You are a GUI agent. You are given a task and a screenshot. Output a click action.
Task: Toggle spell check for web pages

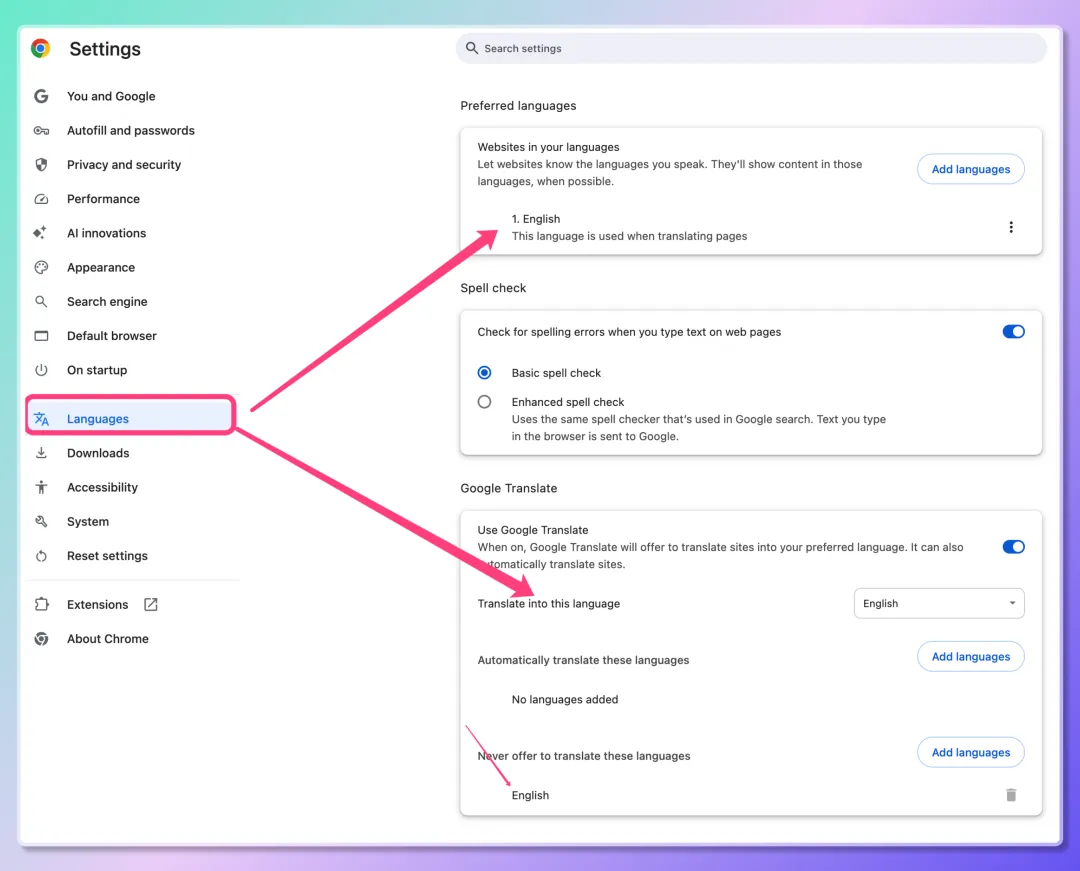(1013, 332)
